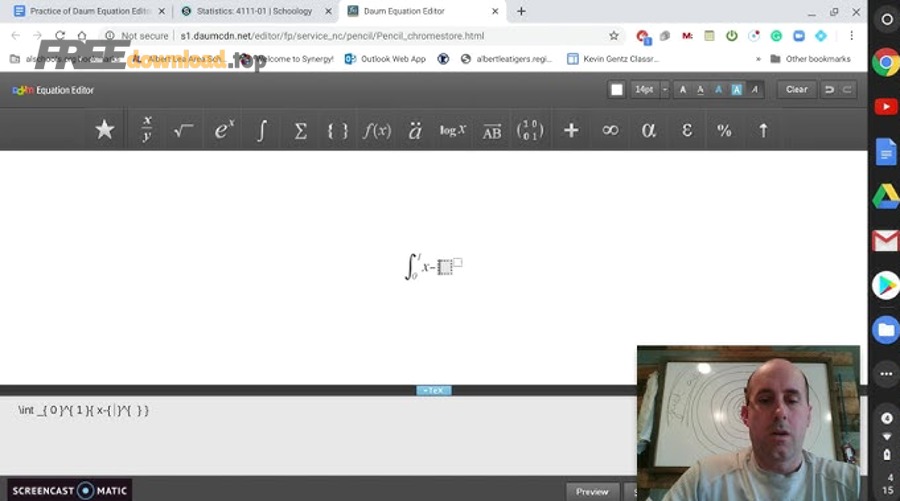Open the square root symbol palette
The height and width of the screenshot is (501, 900).
(184, 130)
